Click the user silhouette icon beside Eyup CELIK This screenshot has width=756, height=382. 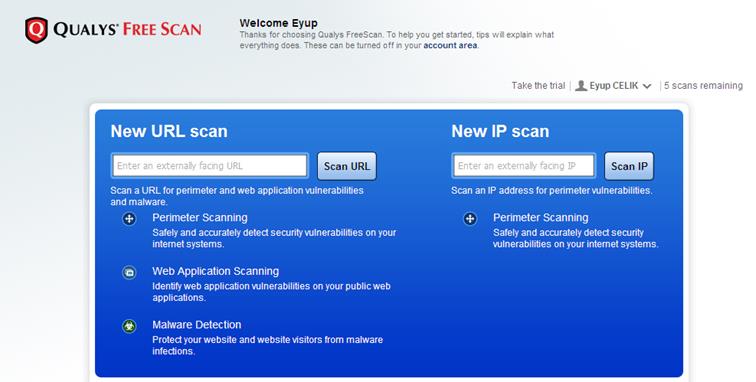[x=581, y=86]
